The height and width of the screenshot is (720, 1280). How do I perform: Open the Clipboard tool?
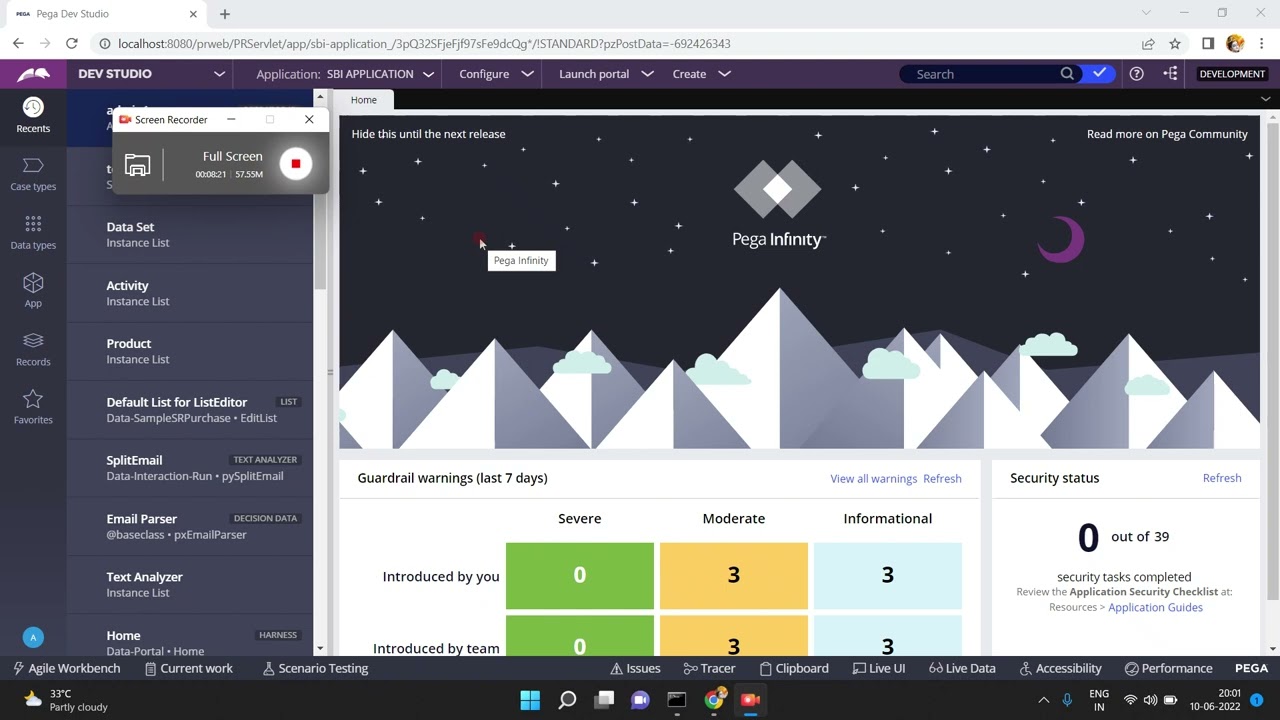[794, 668]
